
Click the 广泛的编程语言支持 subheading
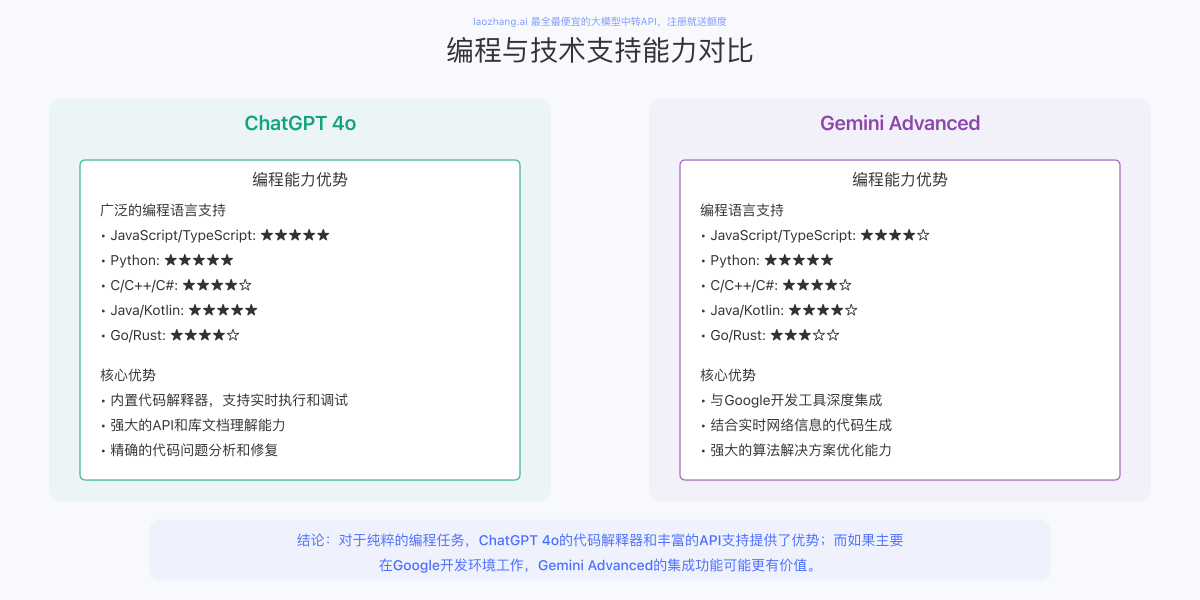coord(163,210)
